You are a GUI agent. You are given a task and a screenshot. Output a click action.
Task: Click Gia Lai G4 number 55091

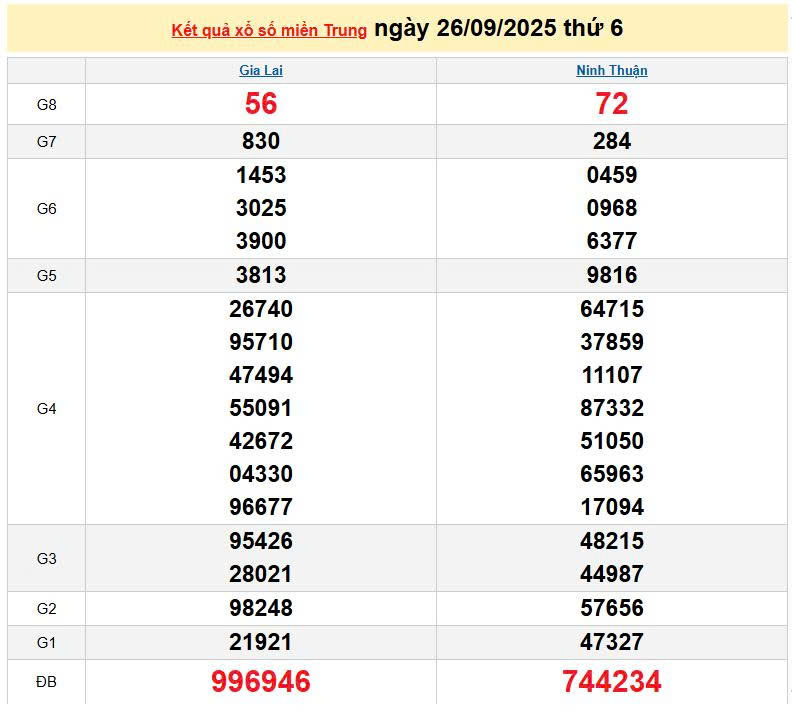(261, 408)
